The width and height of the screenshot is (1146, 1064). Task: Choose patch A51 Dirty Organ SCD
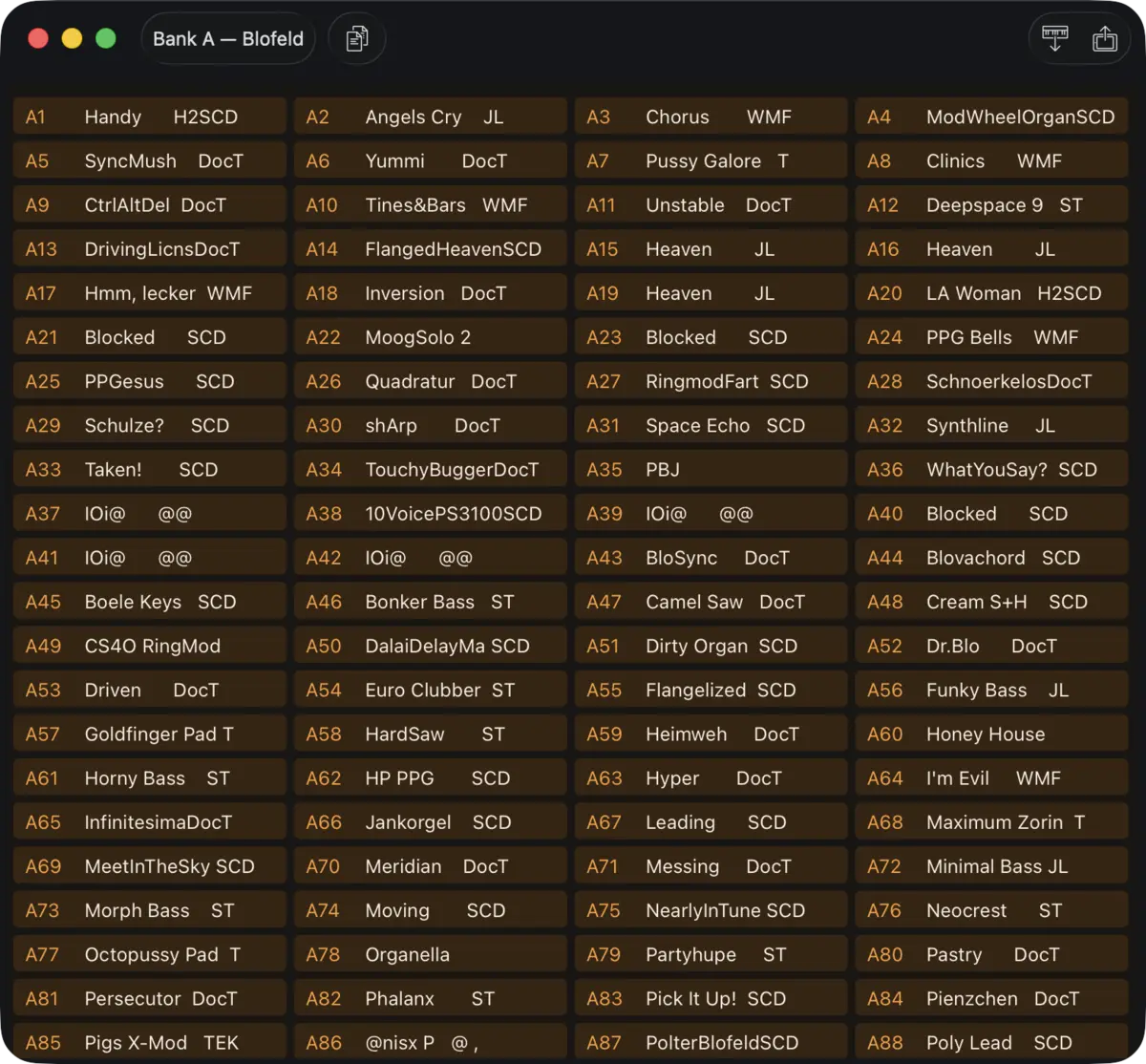click(711, 646)
